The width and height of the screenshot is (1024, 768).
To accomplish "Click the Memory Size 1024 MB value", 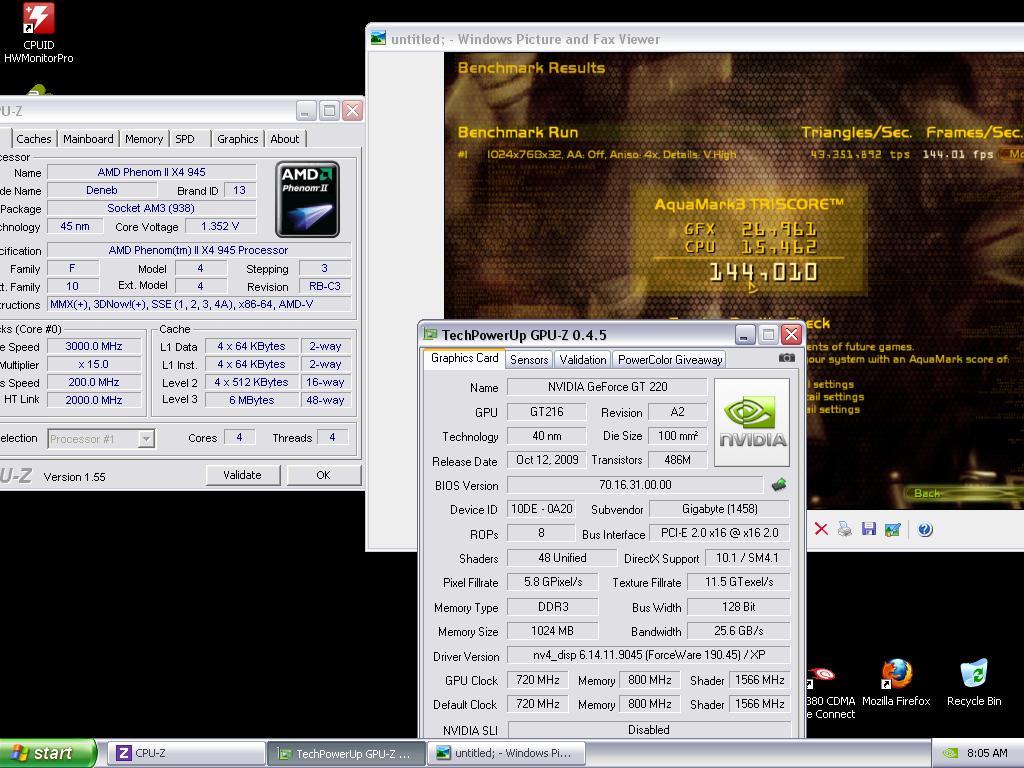I will [x=552, y=631].
